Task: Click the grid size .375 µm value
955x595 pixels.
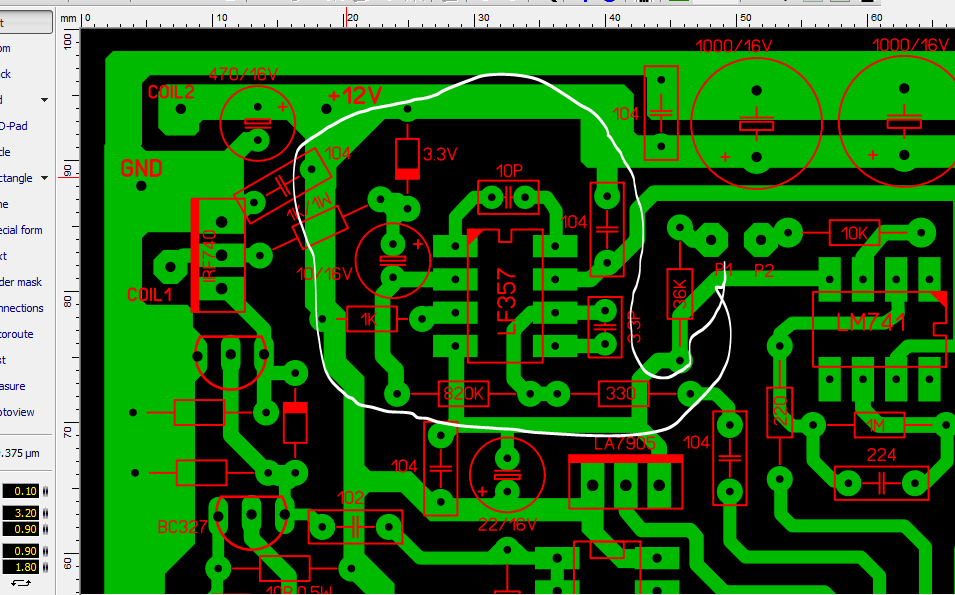Action: point(21,453)
